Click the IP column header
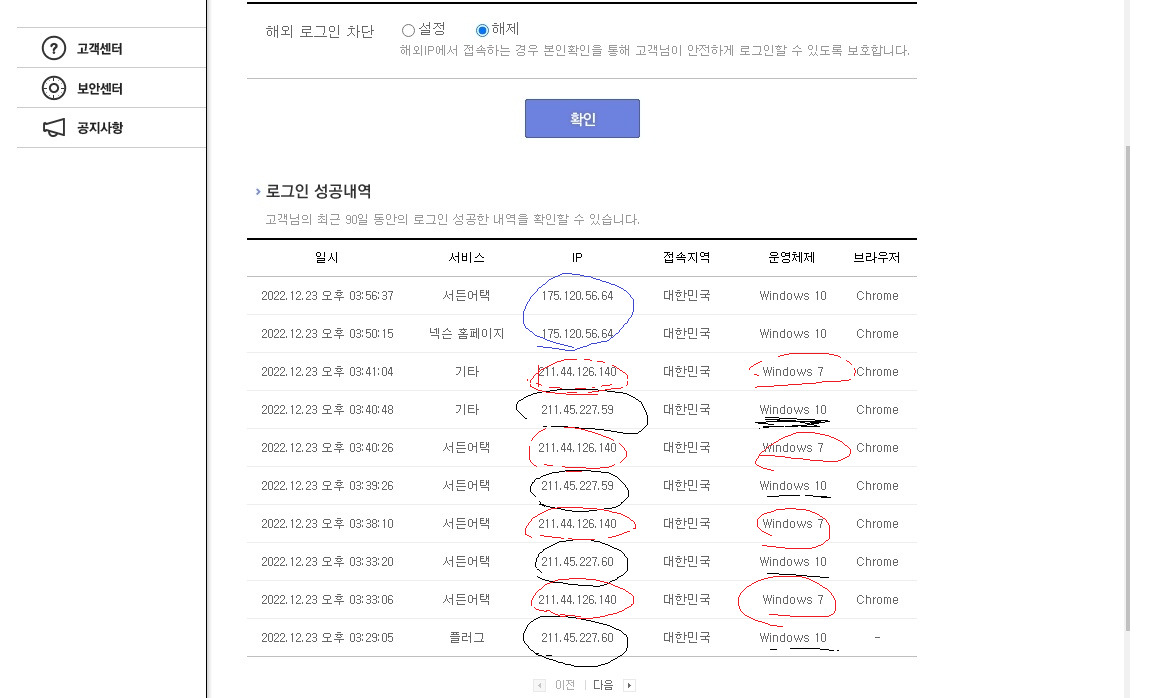This screenshot has height=698, width=1152. 577,258
